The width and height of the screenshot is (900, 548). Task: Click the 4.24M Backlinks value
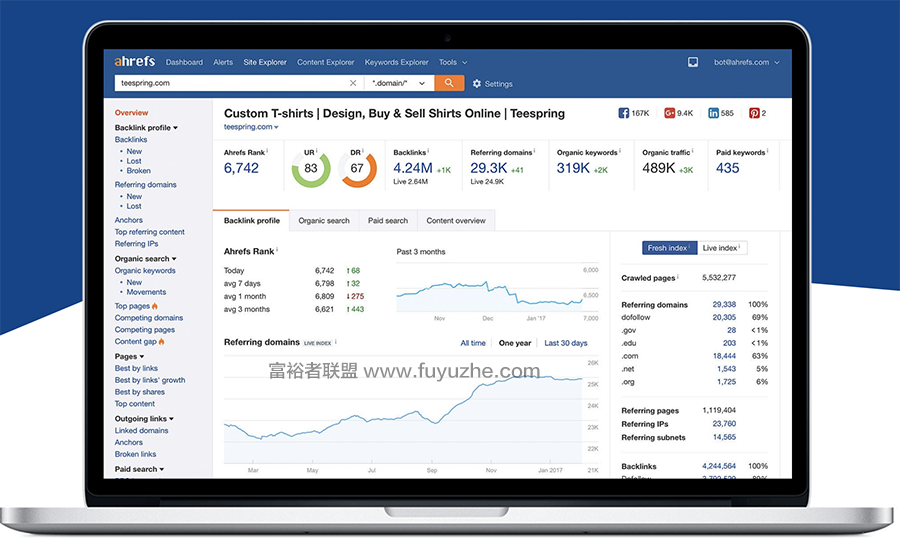point(413,168)
